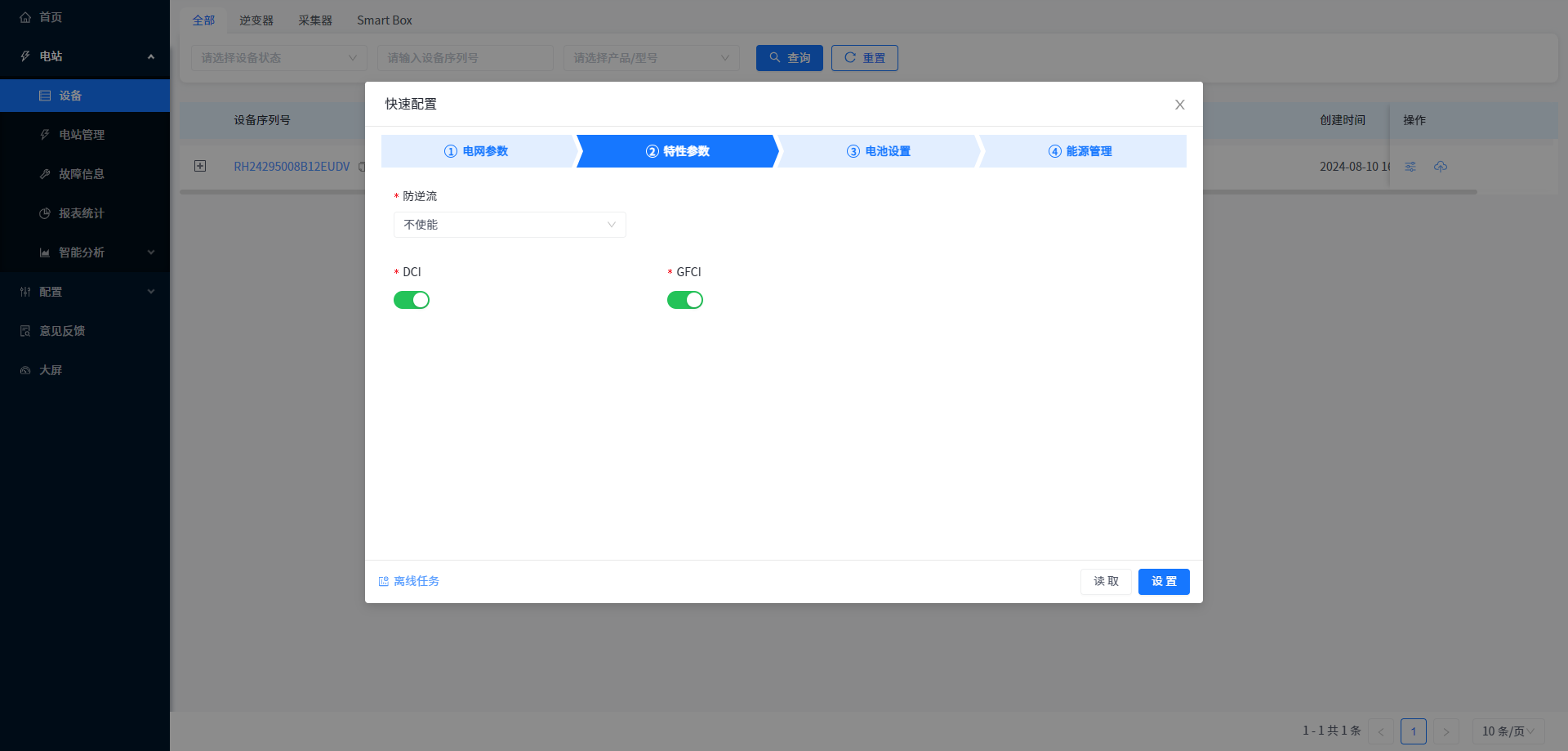Expand the device row with the plus box
Image resolution: width=1568 pixels, height=751 pixels.
click(200, 167)
